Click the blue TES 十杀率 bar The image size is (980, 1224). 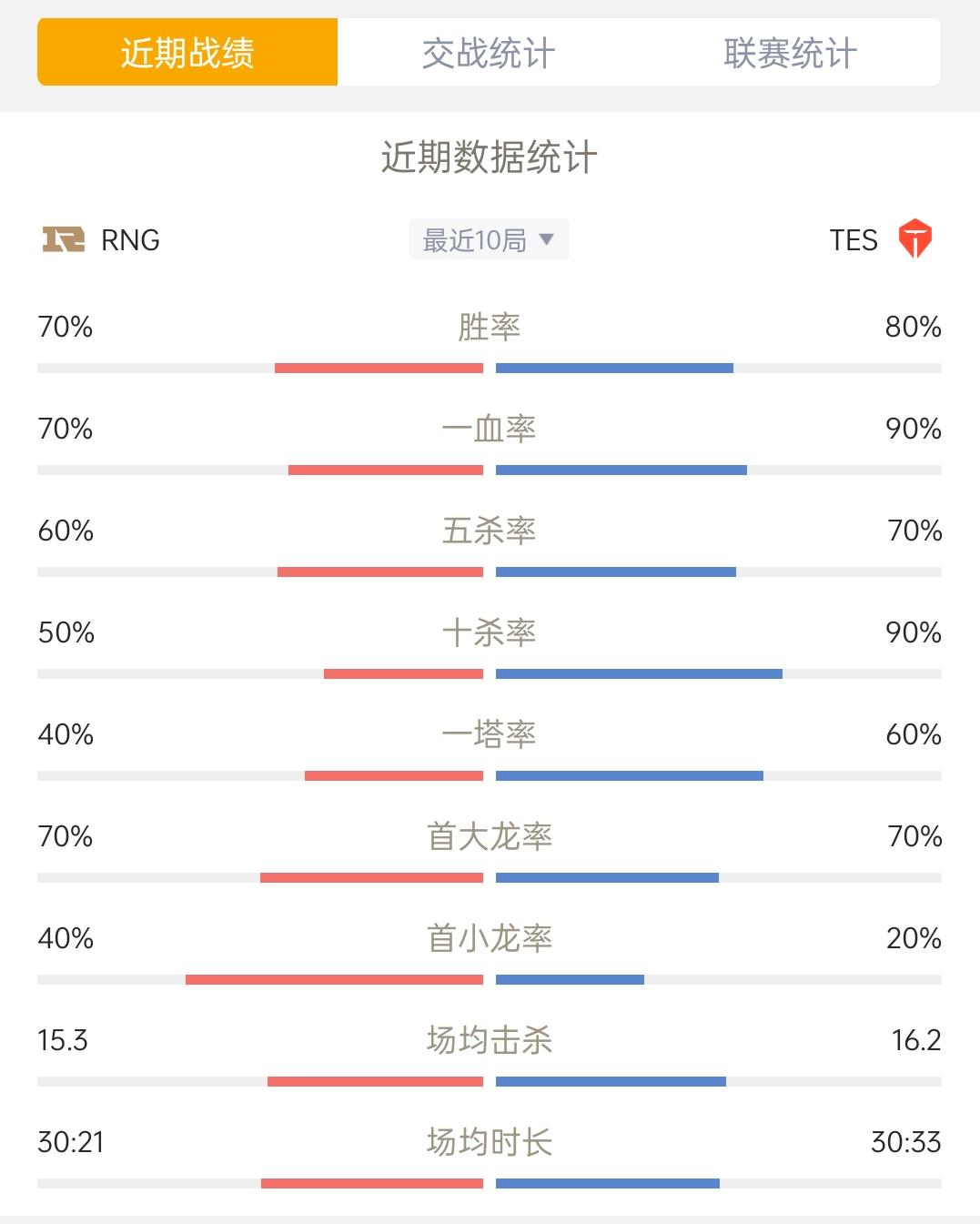pyautogui.click(x=639, y=674)
